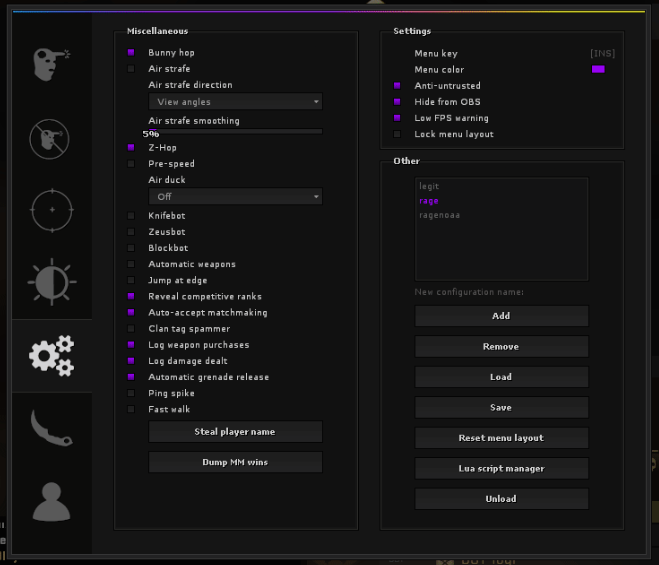The image size is (659, 565).
Task: Open the crossed-out head sidebar tab
Action: coord(51,139)
